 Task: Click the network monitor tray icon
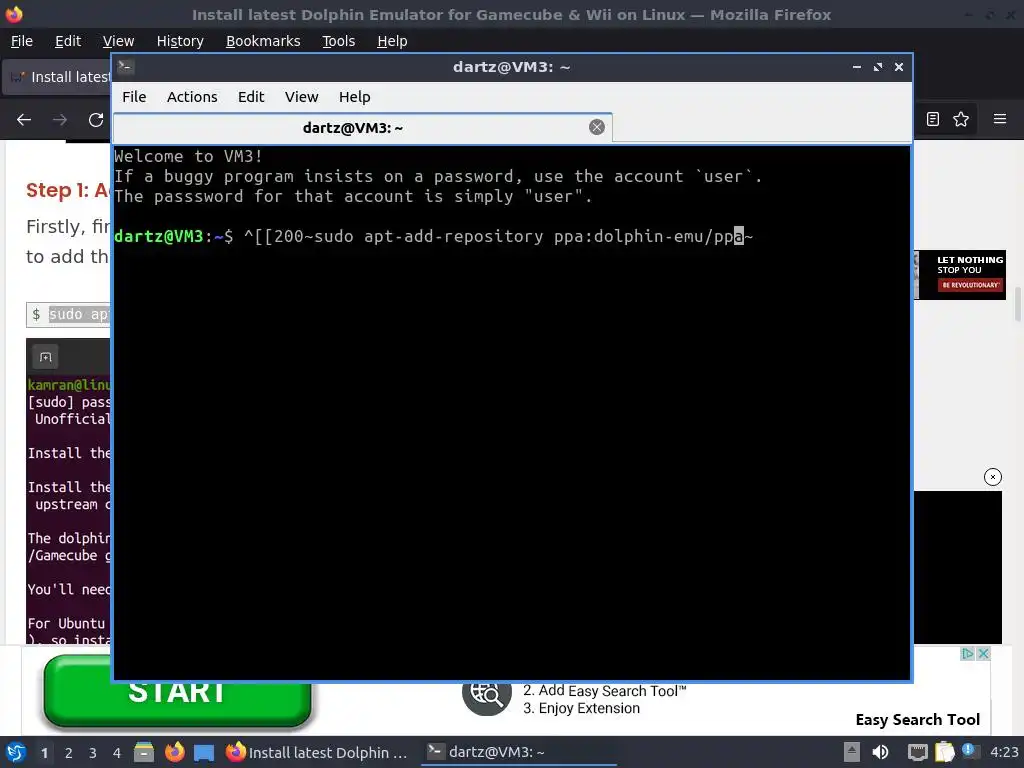point(918,752)
